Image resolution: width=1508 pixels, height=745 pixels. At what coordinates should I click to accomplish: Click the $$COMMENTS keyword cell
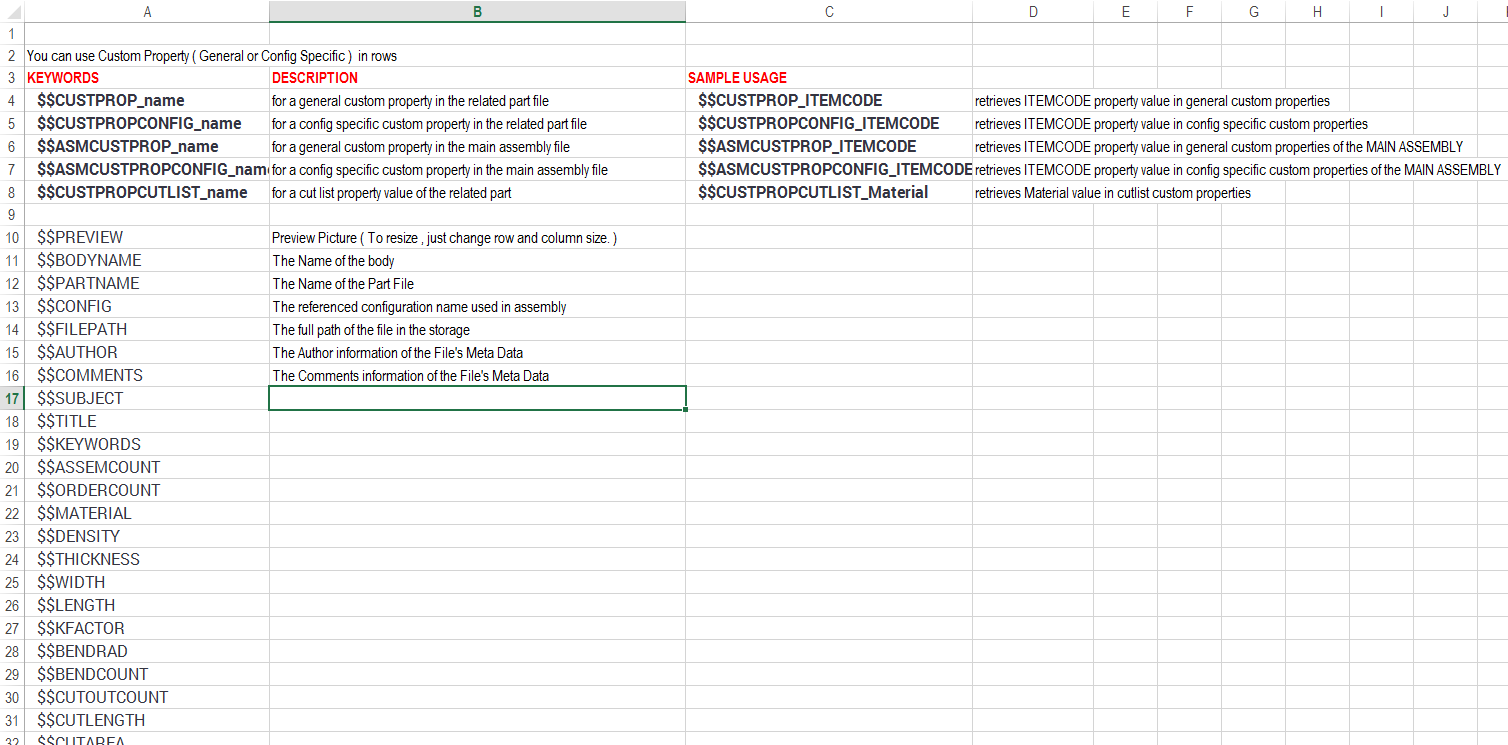click(147, 375)
